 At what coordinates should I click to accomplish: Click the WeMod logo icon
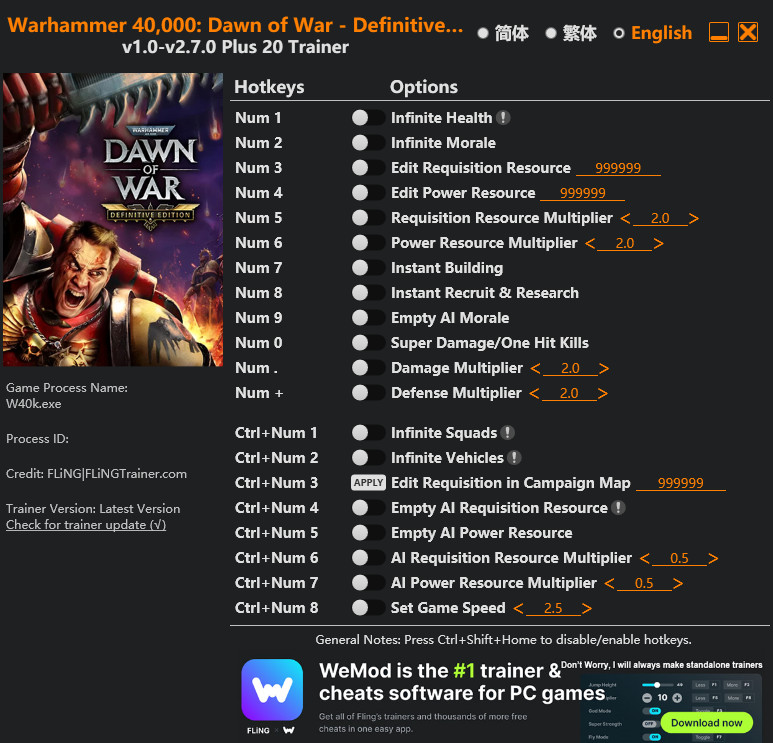coord(272,691)
